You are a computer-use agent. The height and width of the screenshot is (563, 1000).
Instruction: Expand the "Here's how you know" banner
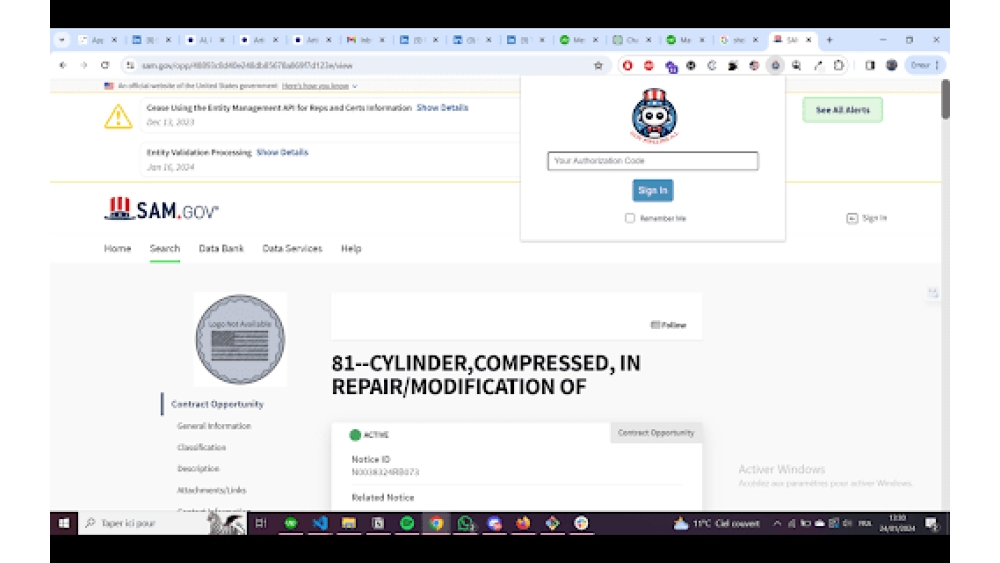point(320,85)
